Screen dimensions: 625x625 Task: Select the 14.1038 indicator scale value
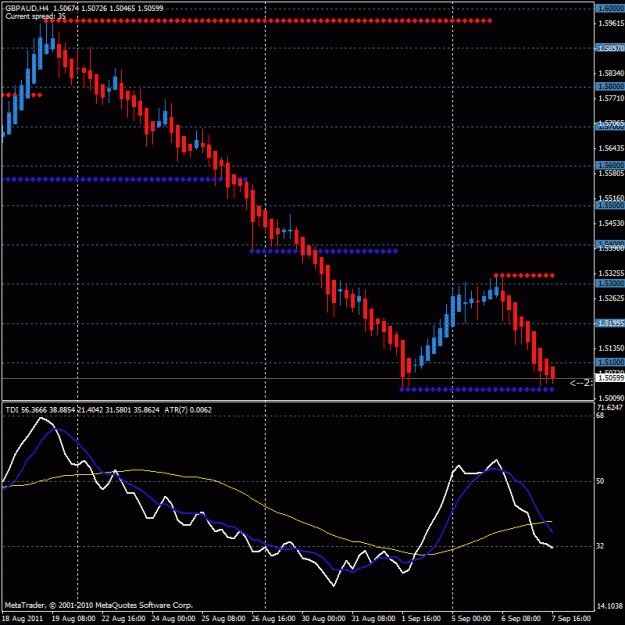pyautogui.click(x=610, y=606)
